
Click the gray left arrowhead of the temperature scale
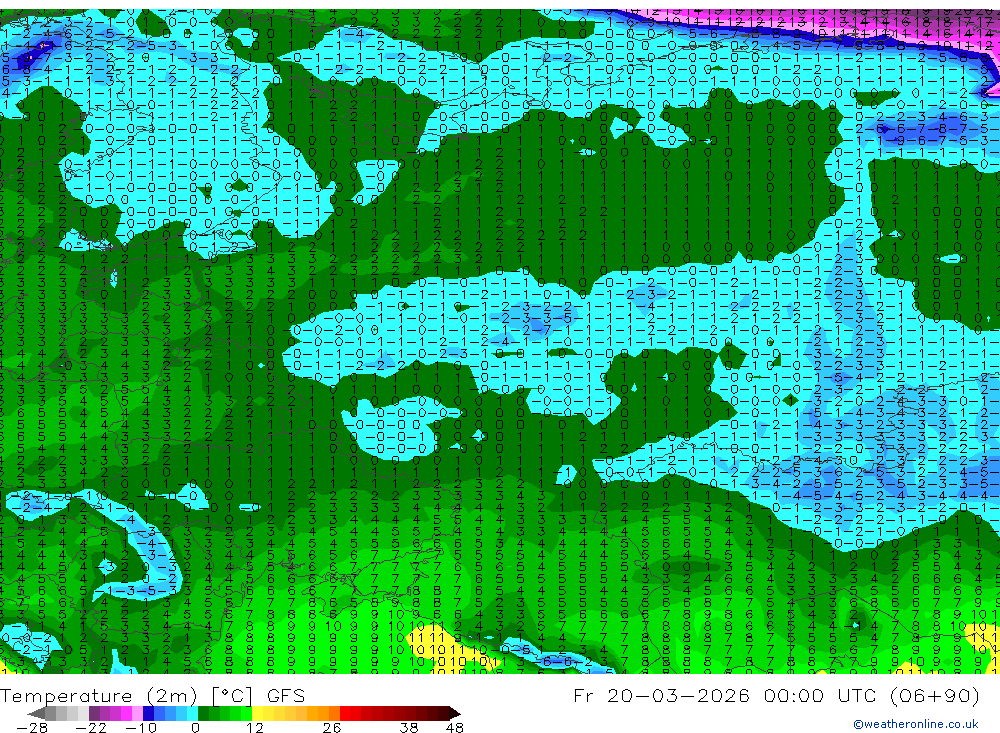pyautogui.click(x=36, y=713)
